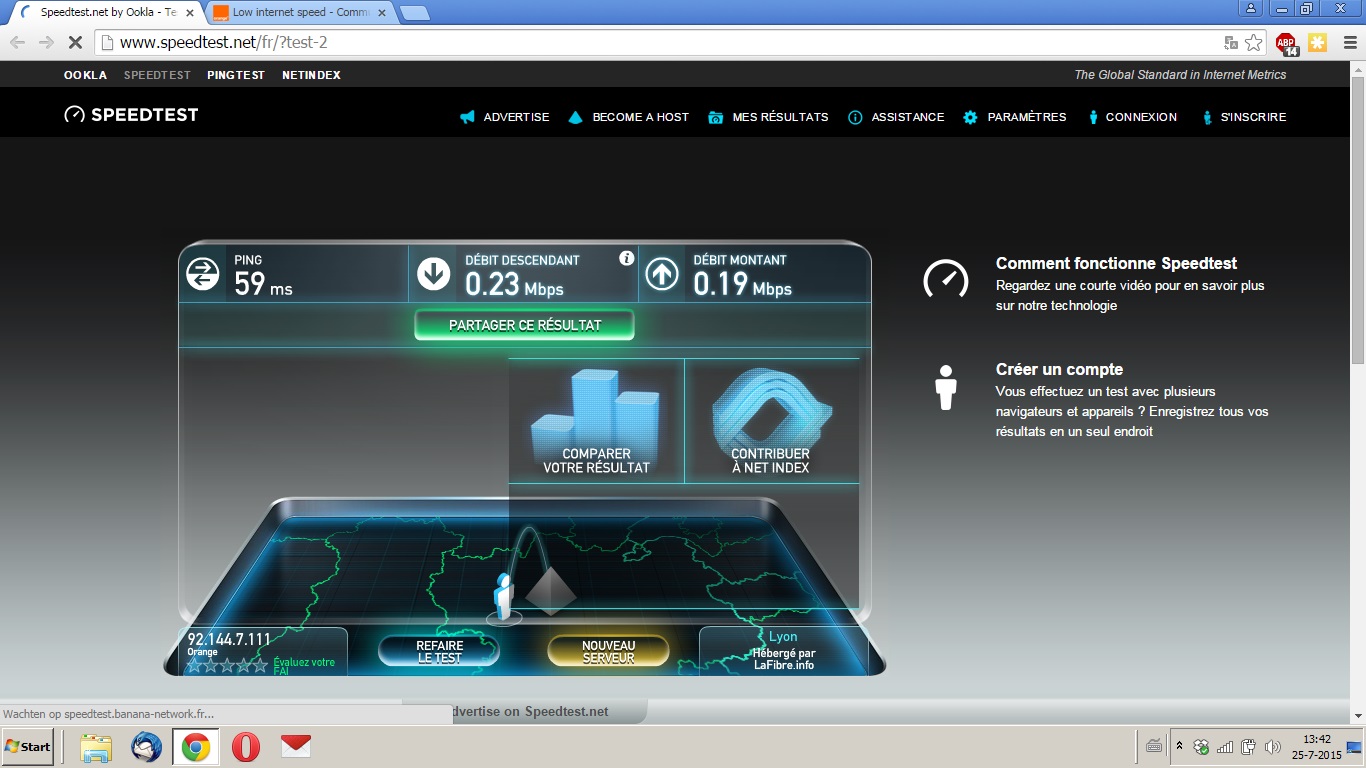Screen dimensions: 1366x768
Task: Click the bookmark star in the address bar
Action: pyautogui.click(x=1254, y=44)
